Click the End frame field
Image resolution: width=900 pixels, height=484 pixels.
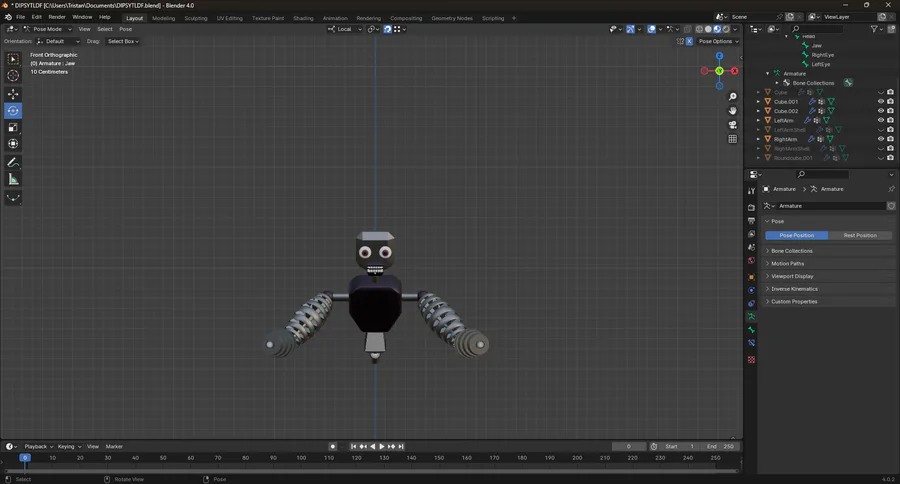pos(719,446)
